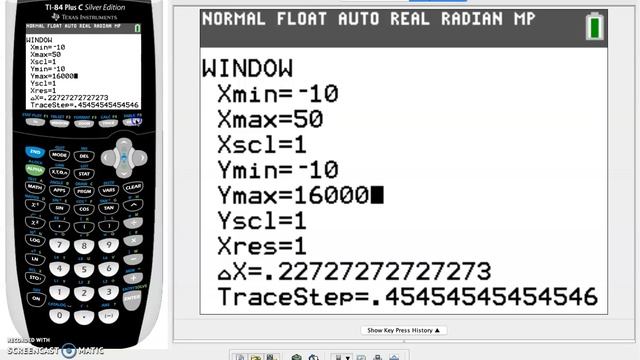Click the division key
Screen dimensions: 640x360
click(133, 222)
